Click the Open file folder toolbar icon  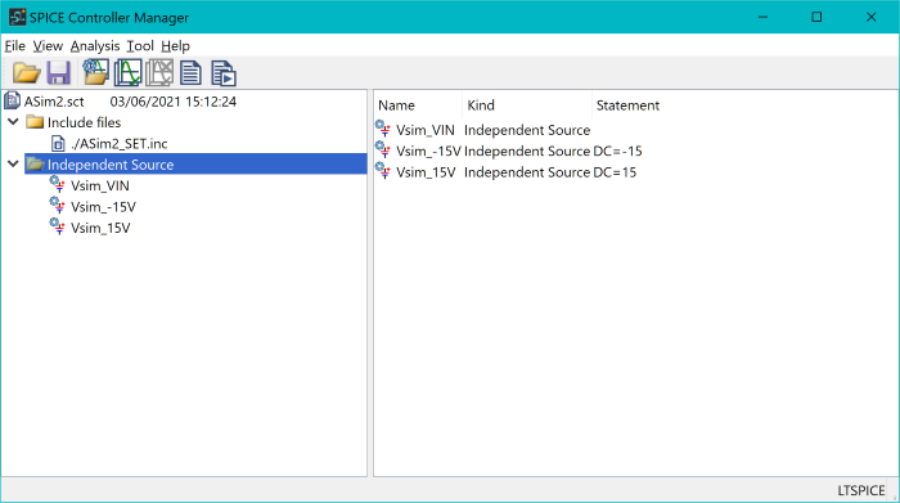click(x=26, y=73)
